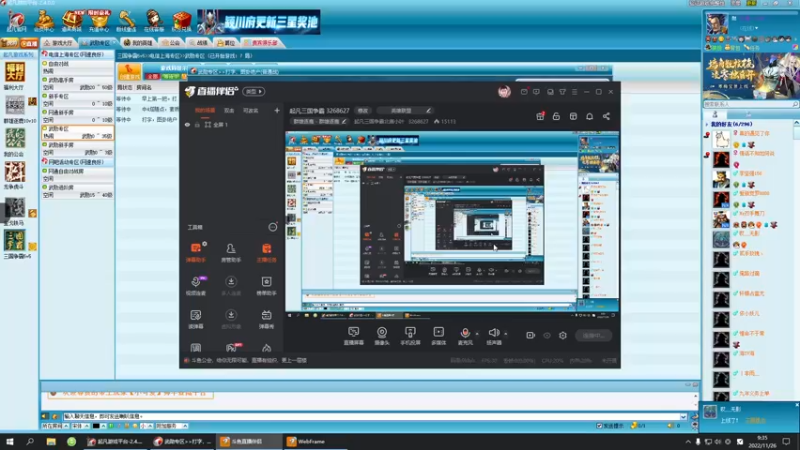Open 在线客服 customer service icon
The width and height of the screenshot is (800, 450).
(x=154, y=21)
